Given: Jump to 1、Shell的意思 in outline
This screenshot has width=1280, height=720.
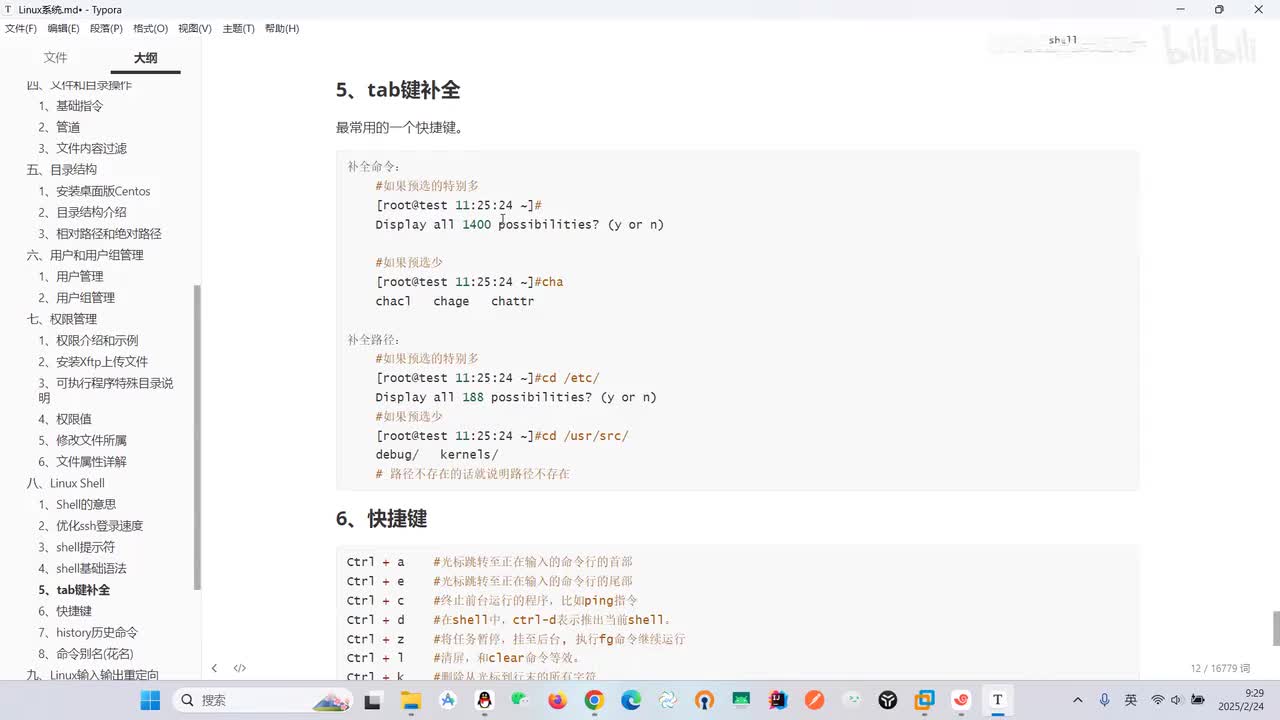Looking at the screenshot, I should click(77, 505).
